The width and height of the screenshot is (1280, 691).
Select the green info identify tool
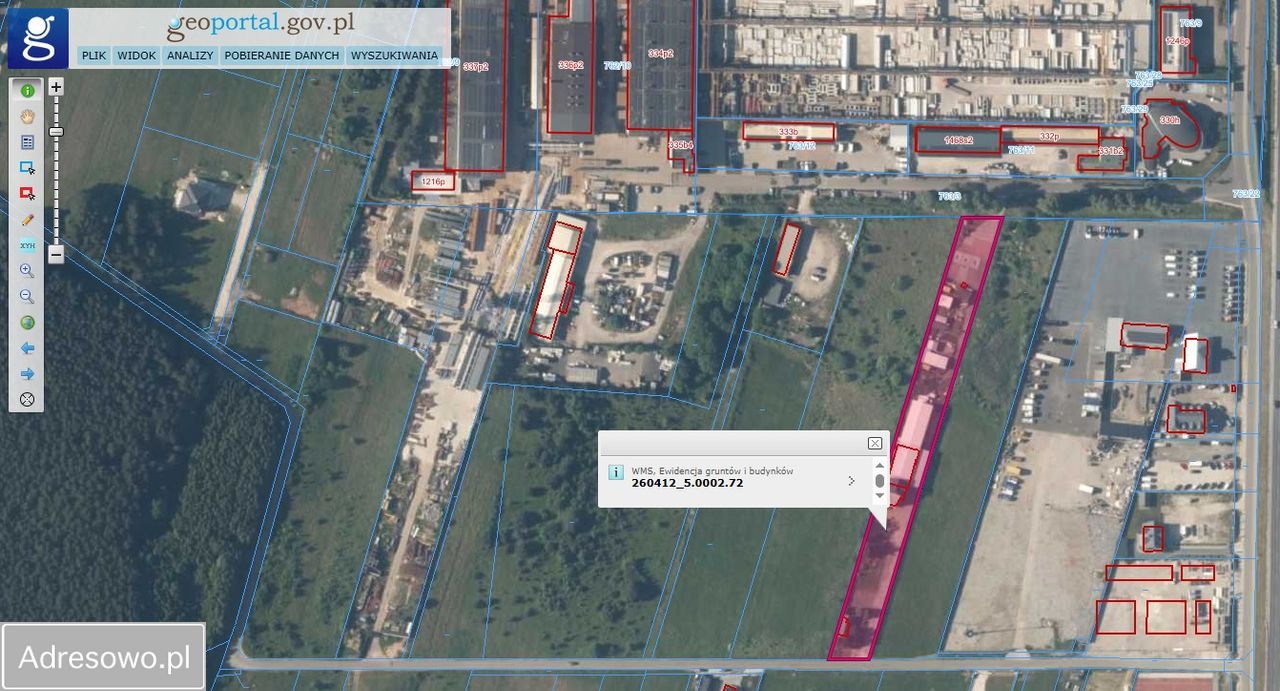pyautogui.click(x=27, y=90)
